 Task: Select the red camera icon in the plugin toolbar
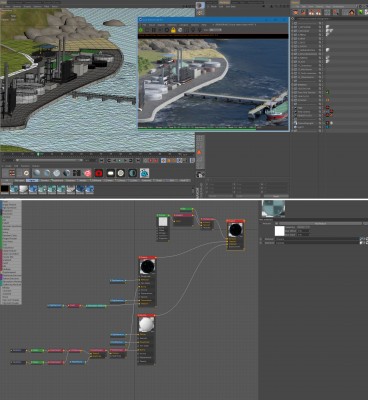point(98,173)
